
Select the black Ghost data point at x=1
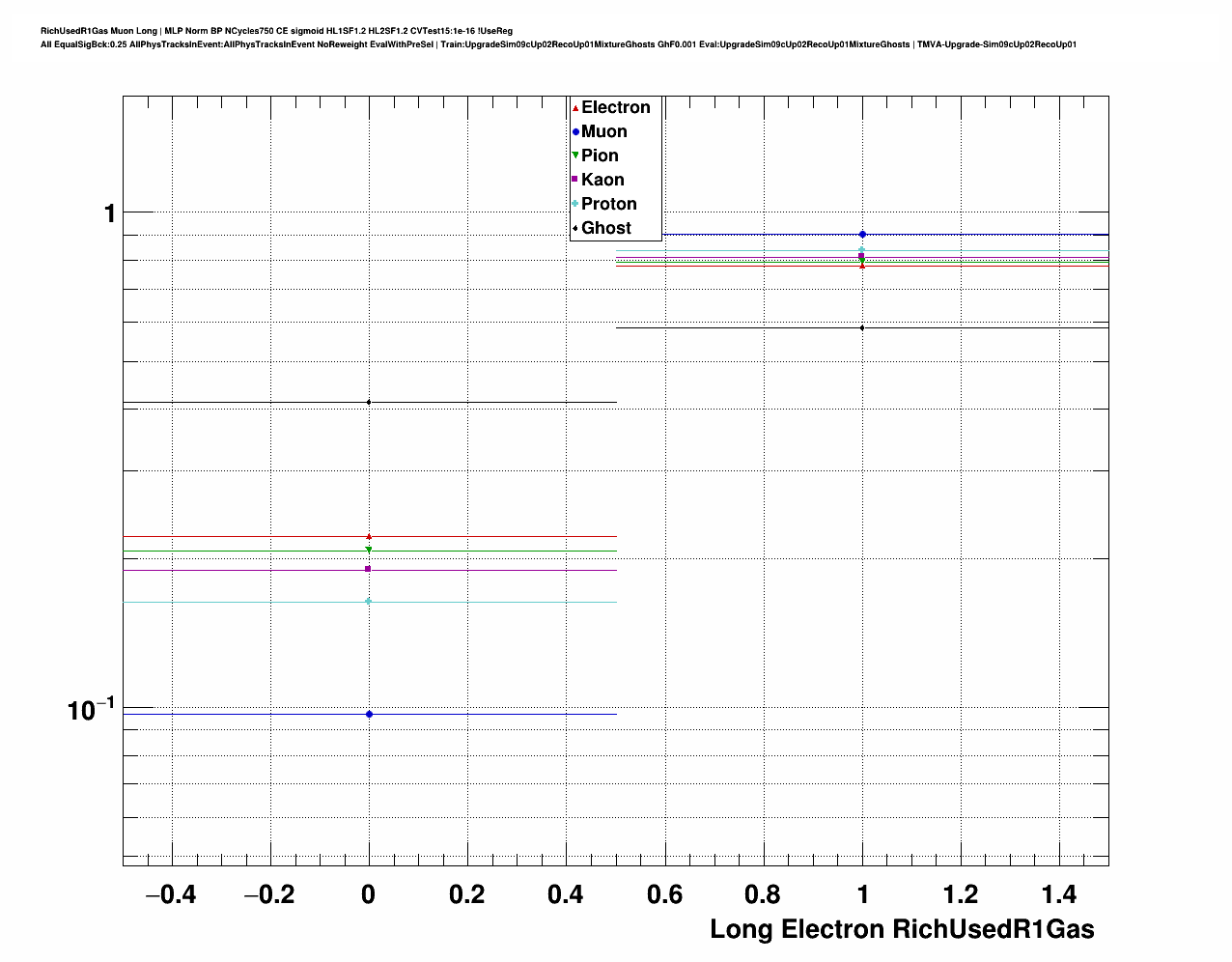[862, 327]
